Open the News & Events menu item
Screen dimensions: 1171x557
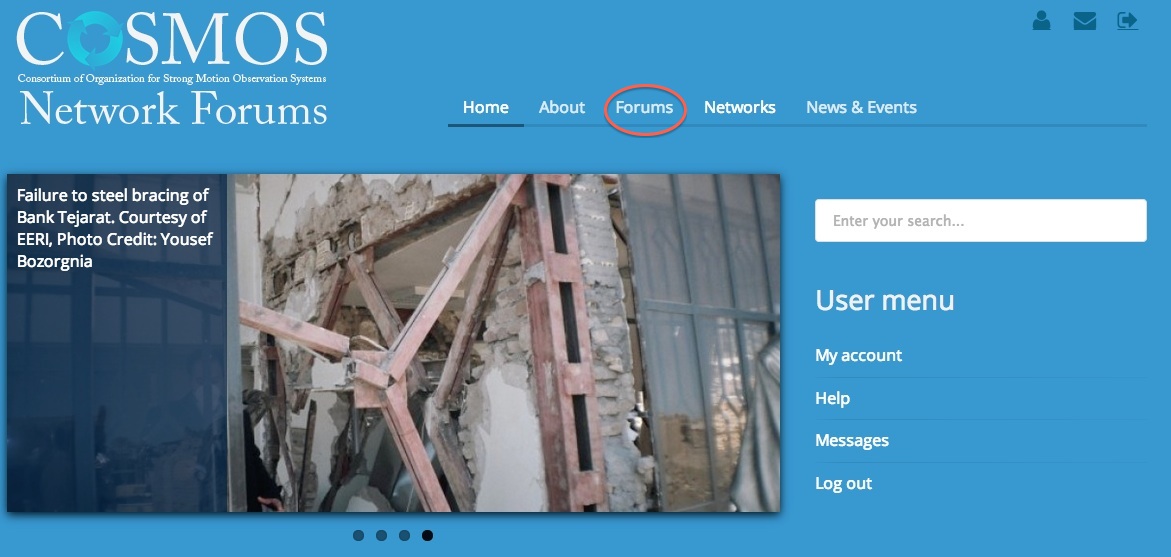point(861,108)
